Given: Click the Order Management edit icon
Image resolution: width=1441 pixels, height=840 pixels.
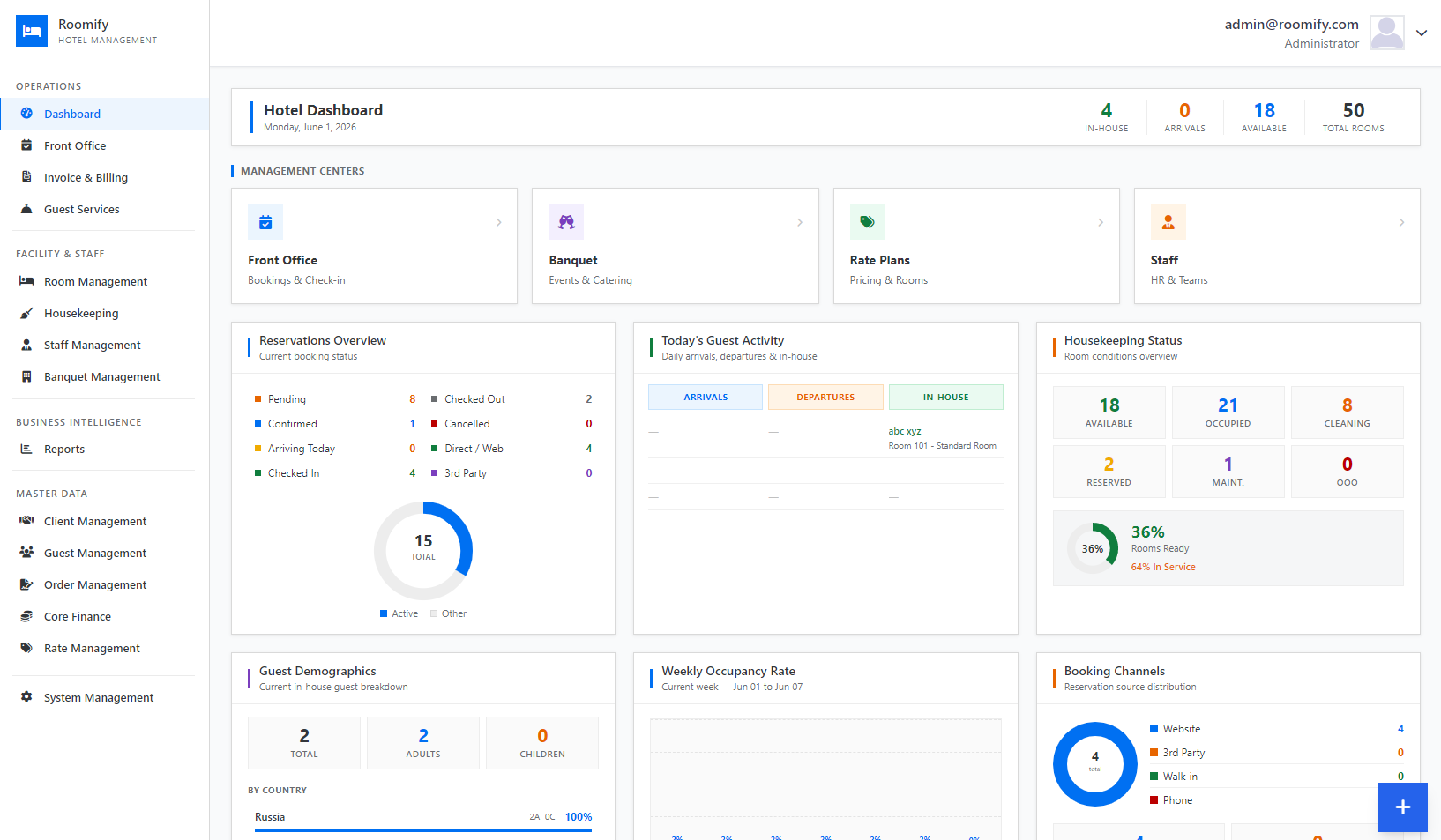Looking at the screenshot, I should [26, 584].
